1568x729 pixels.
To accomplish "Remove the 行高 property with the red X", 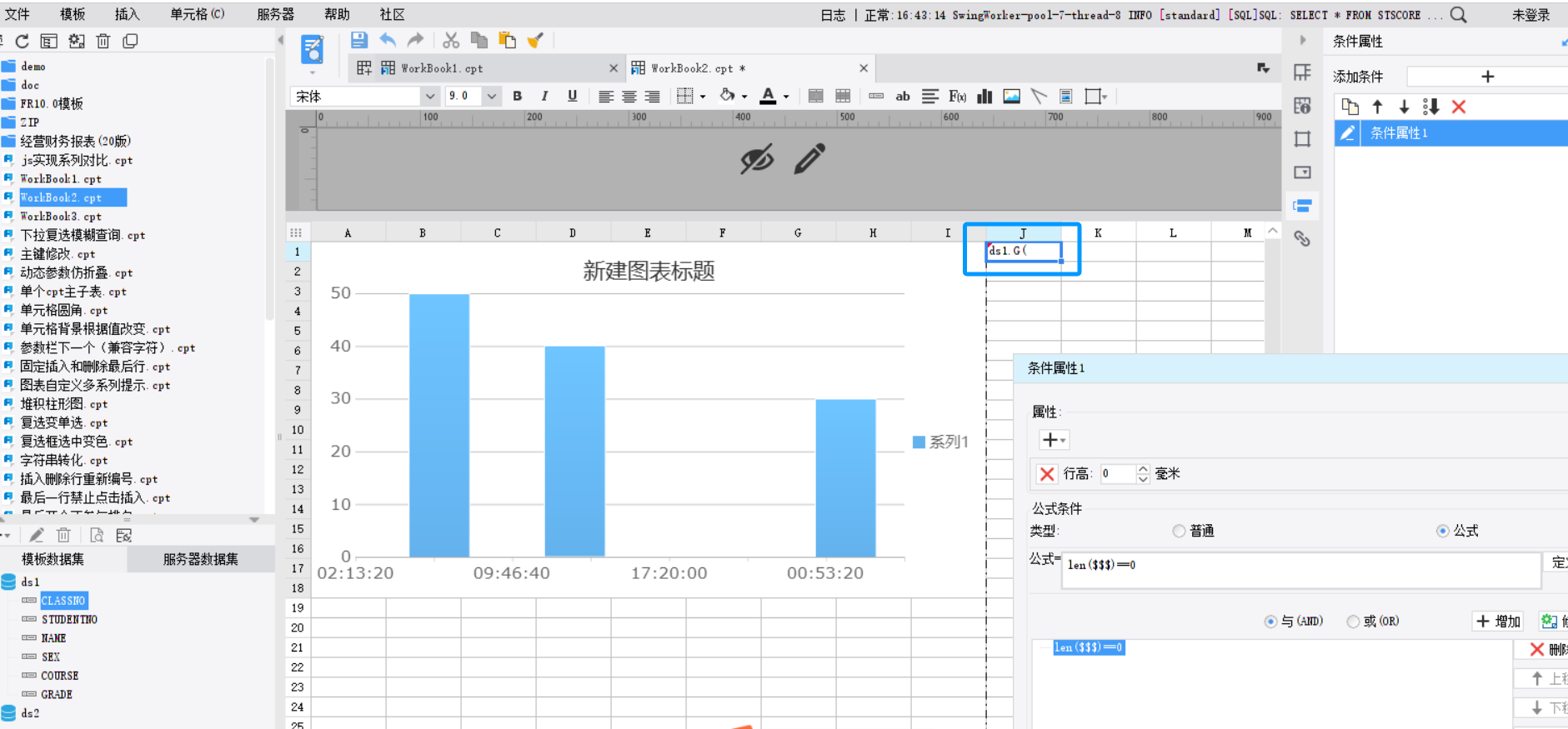I will coord(1047,474).
